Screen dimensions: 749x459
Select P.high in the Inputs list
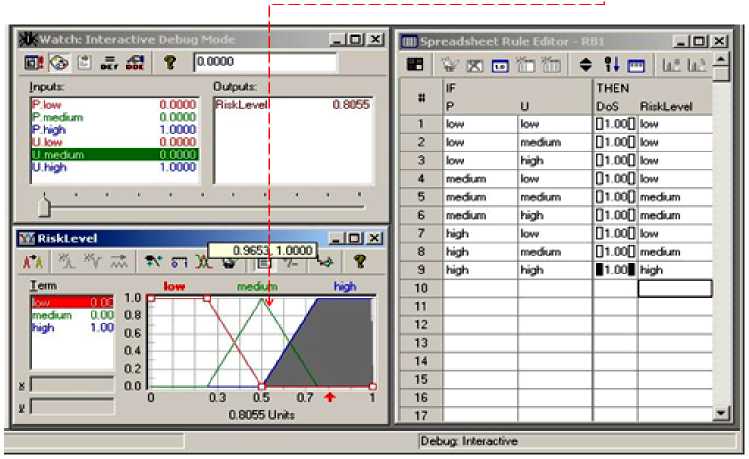click(x=114, y=129)
